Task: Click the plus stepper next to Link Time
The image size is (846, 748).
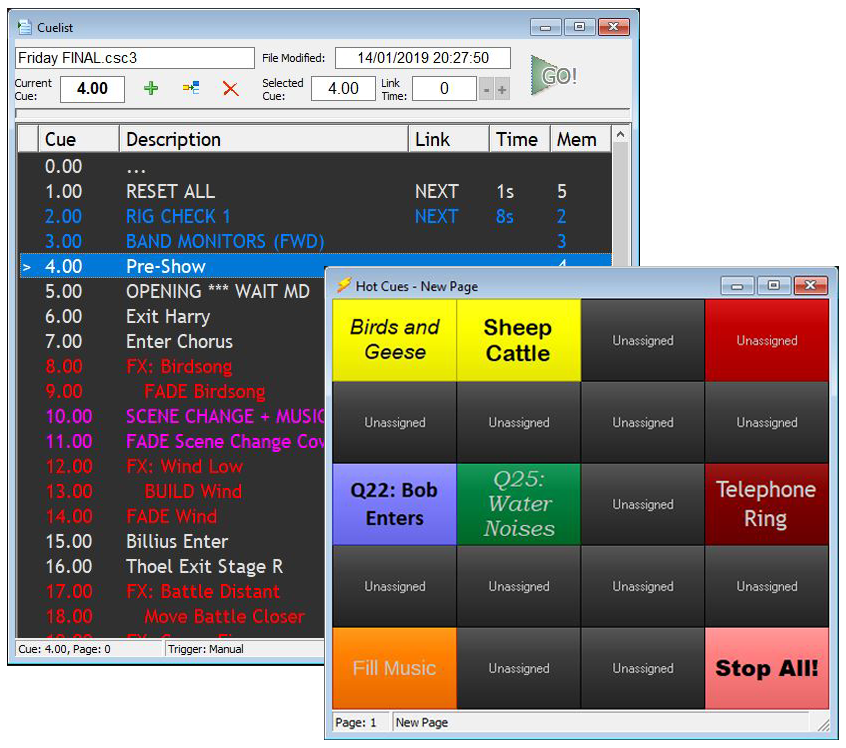Action: 503,89
